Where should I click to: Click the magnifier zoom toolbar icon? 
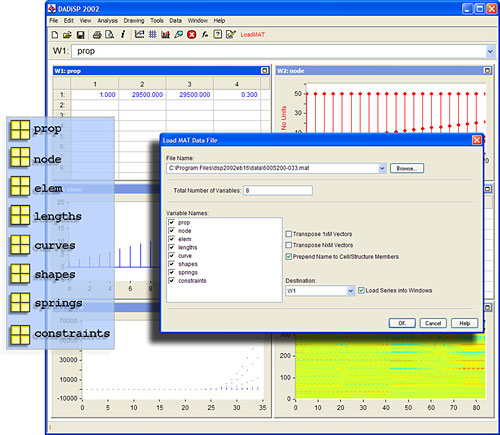click(179, 34)
